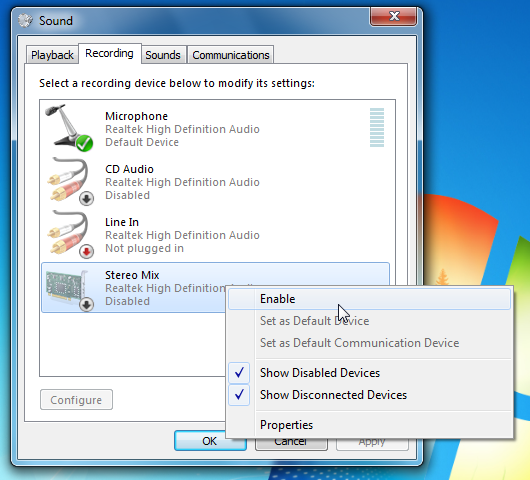Screen dimensions: 530x480
Task: Click the Disabled status under CD Audio
Action: [x=127, y=195]
